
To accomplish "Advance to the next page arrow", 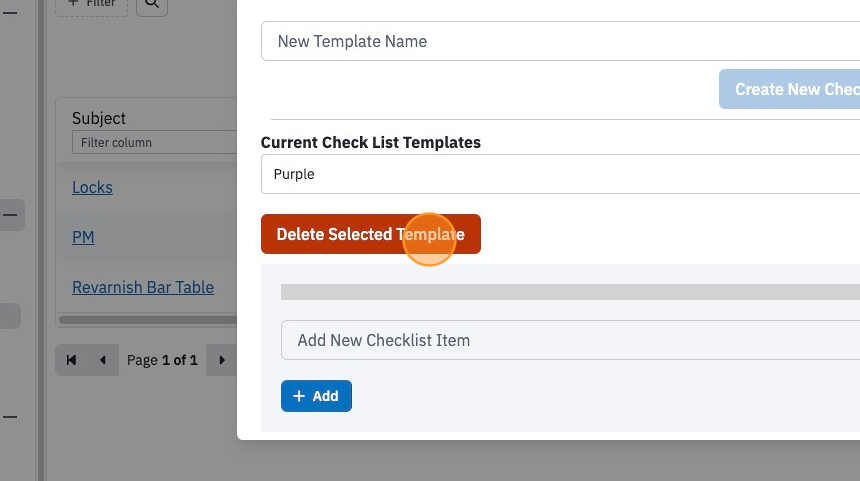I will 222,360.
